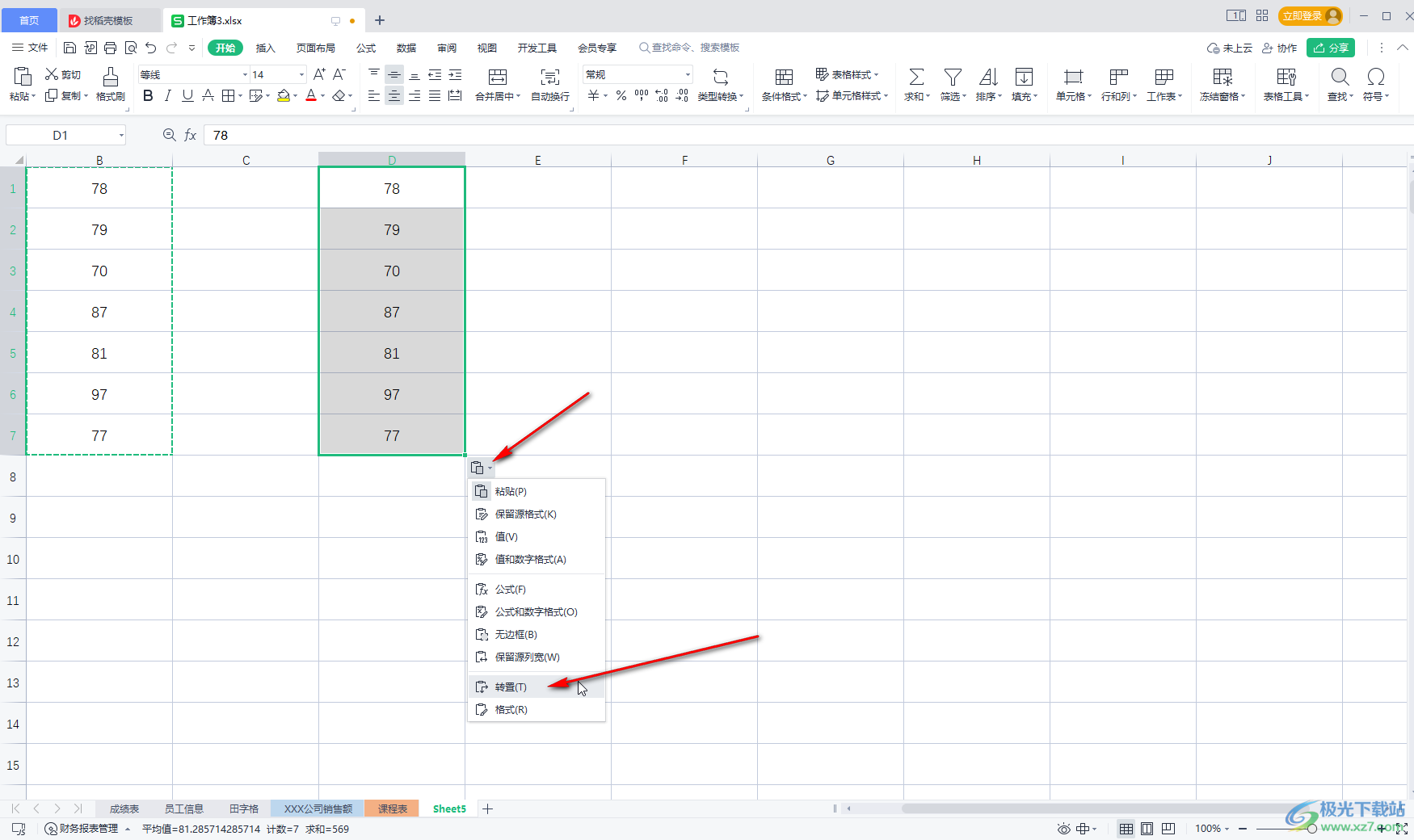Image resolution: width=1414 pixels, height=840 pixels.
Task: Click the Filter (筛选) funnel icon
Action: pyautogui.click(x=953, y=77)
